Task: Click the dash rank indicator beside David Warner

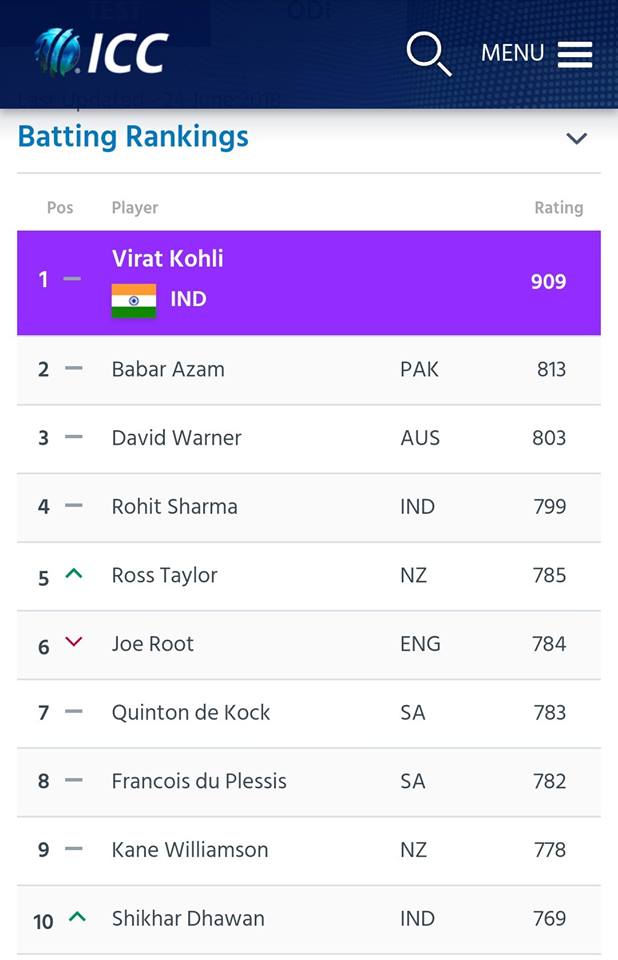Action: point(72,438)
